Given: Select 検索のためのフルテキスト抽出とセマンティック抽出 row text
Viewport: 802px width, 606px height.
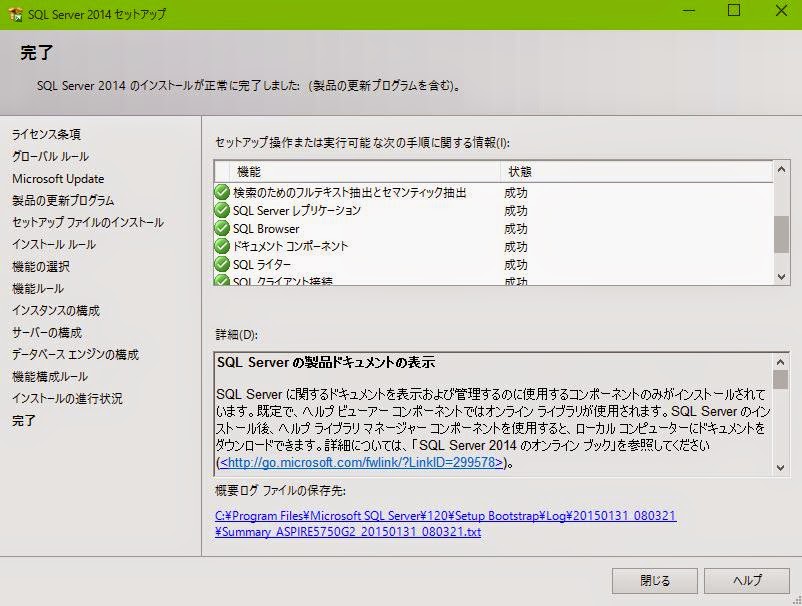Looking at the screenshot, I should [349, 192].
